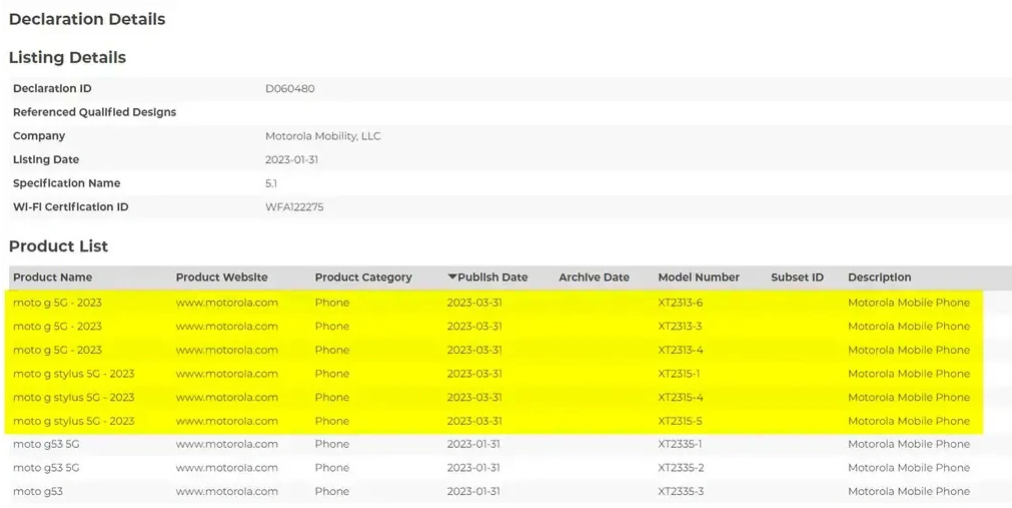This screenshot has width=1012, height=508.
Task: Click the Description column header
Action: [x=880, y=277]
